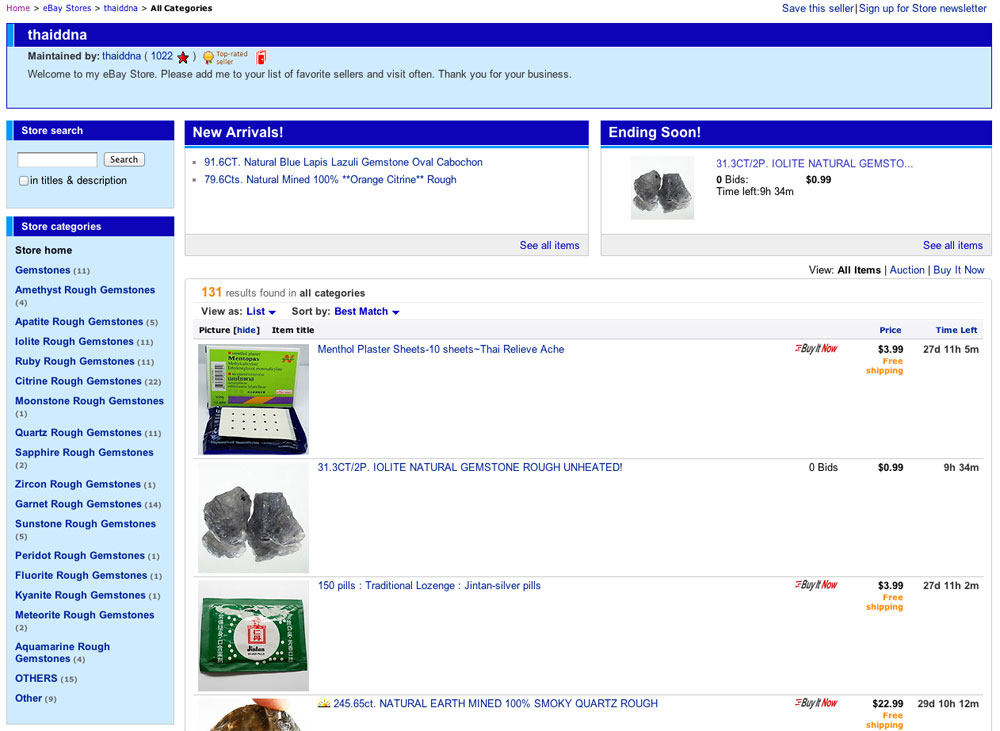Open the eBay Stores breadcrumb link
The image size is (1000, 731).
[x=67, y=8]
